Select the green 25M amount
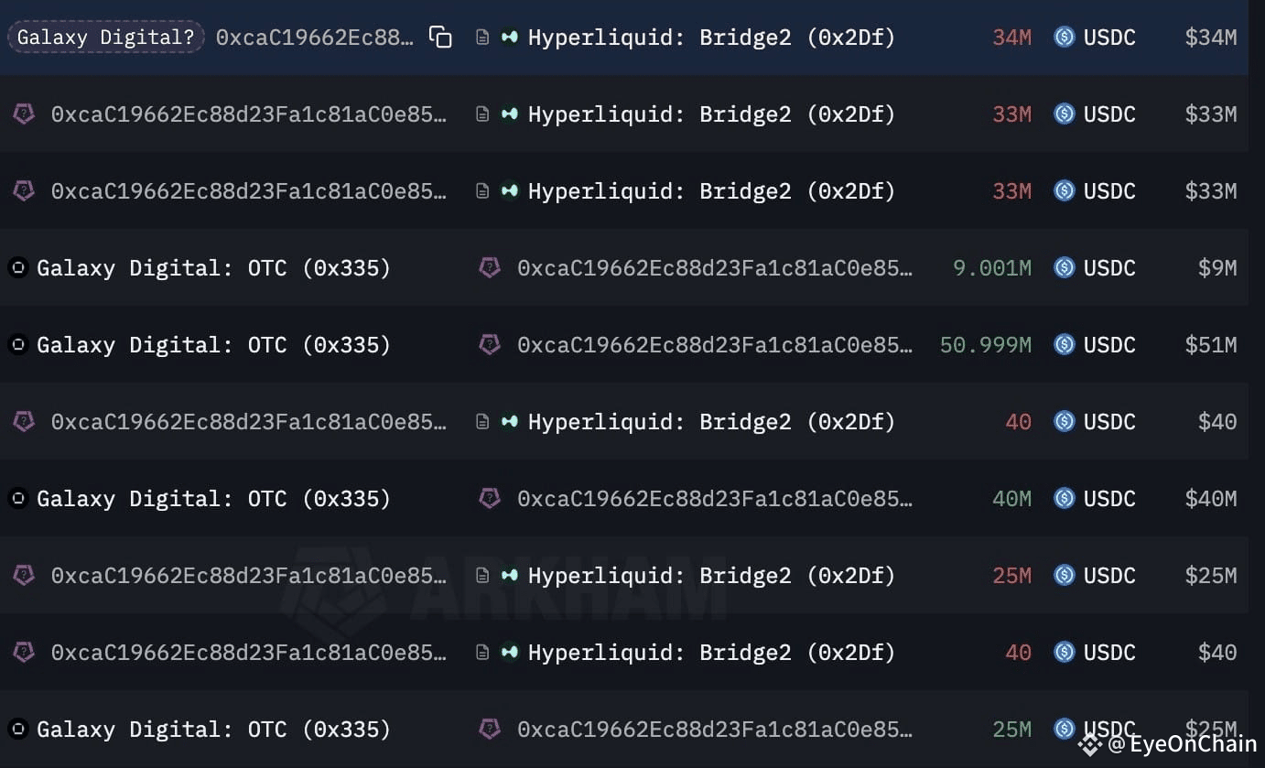 1012,729
